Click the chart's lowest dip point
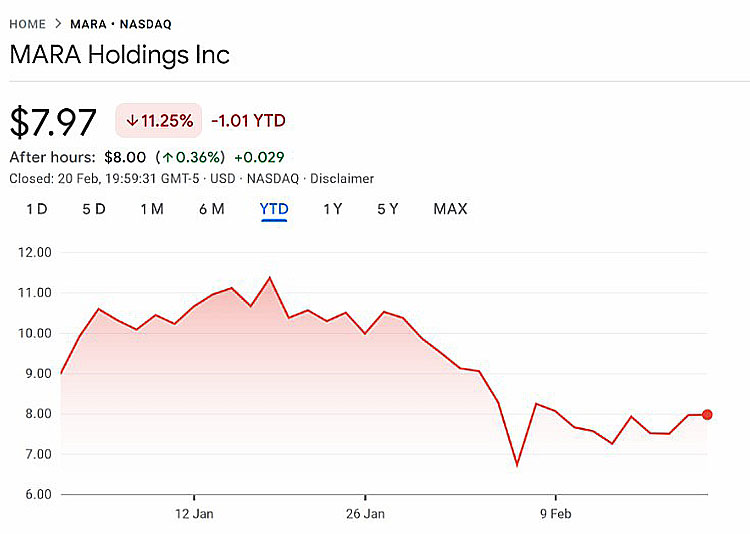 [x=517, y=465]
